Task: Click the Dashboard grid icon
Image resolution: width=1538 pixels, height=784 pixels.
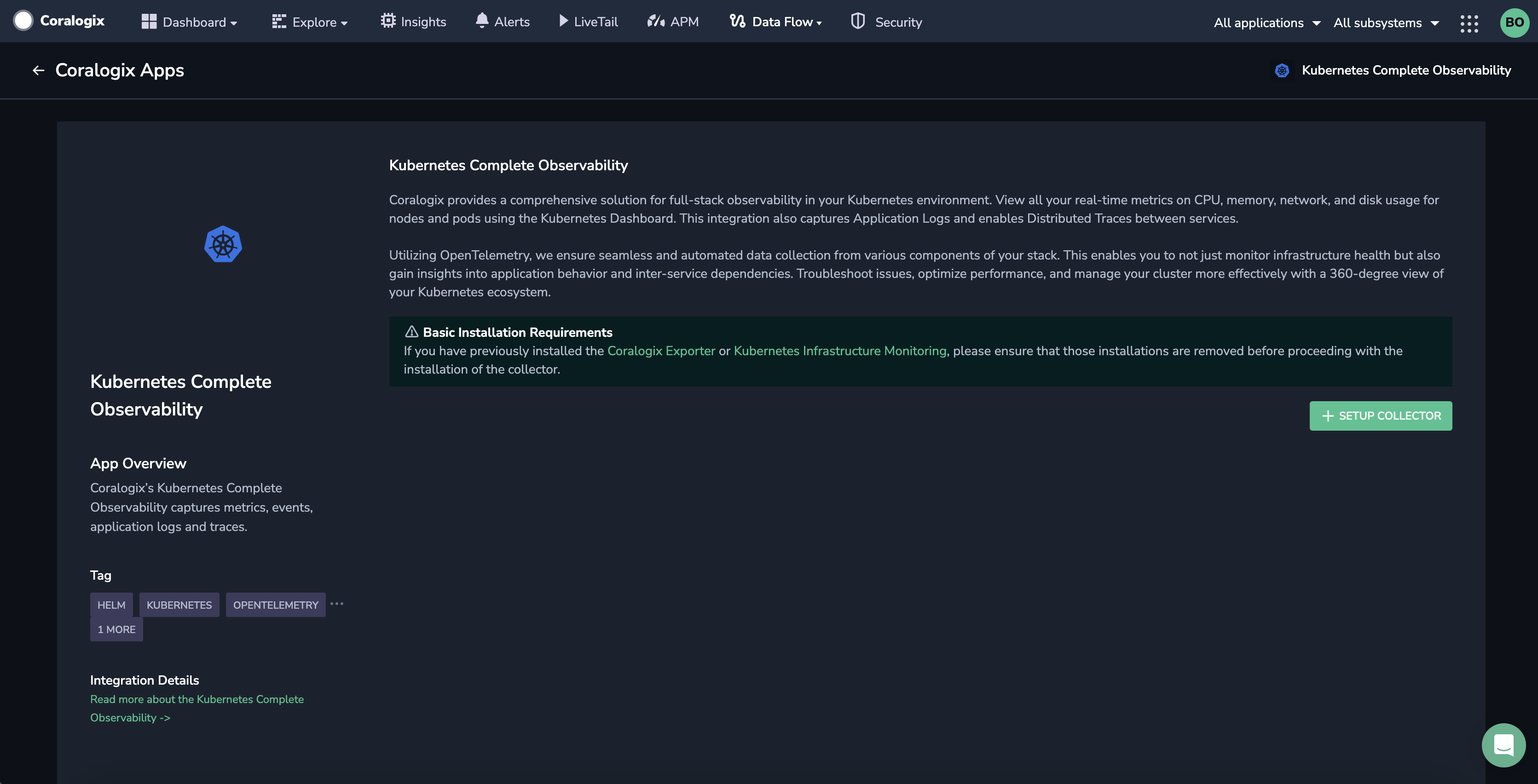Action: 149,22
